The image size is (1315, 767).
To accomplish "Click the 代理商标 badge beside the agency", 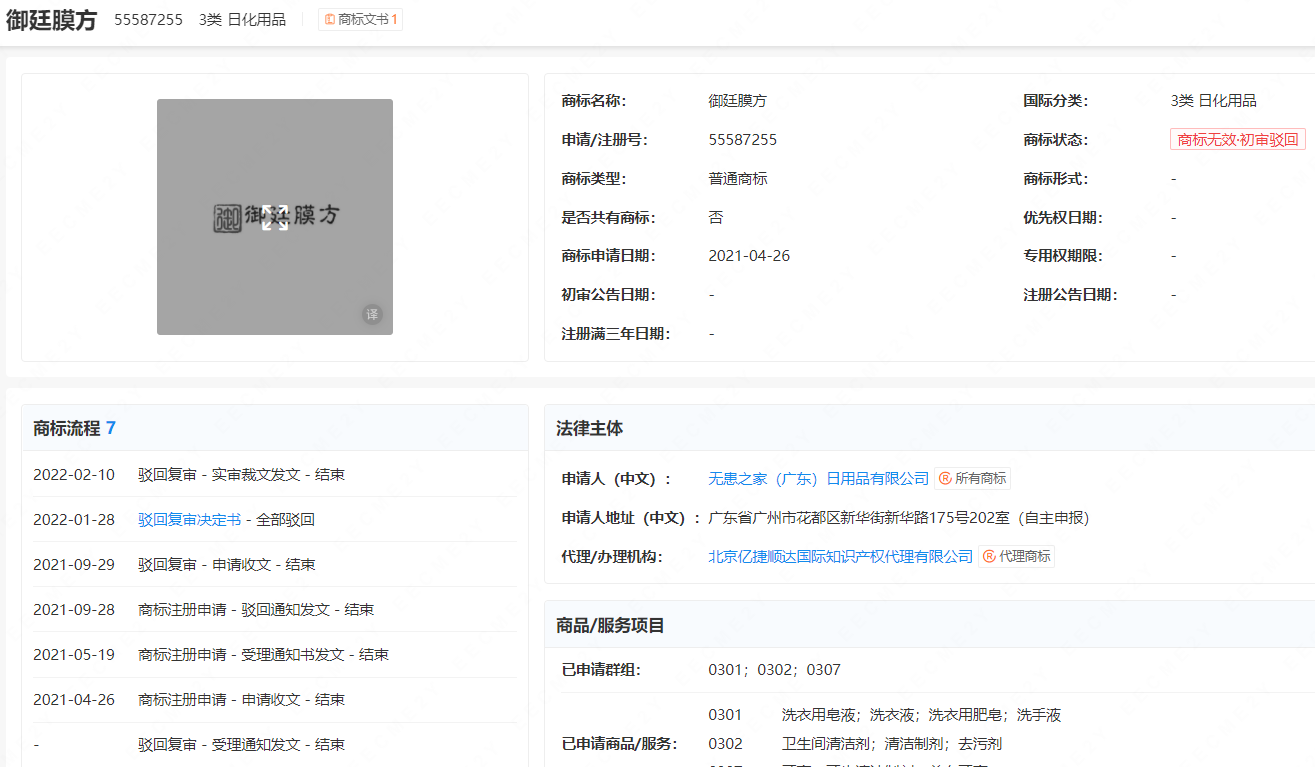I will click(x=1017, y=556).
